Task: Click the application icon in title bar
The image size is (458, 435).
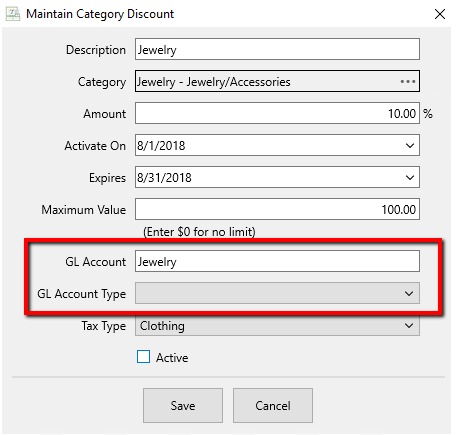Action: (x=13, y=14)
